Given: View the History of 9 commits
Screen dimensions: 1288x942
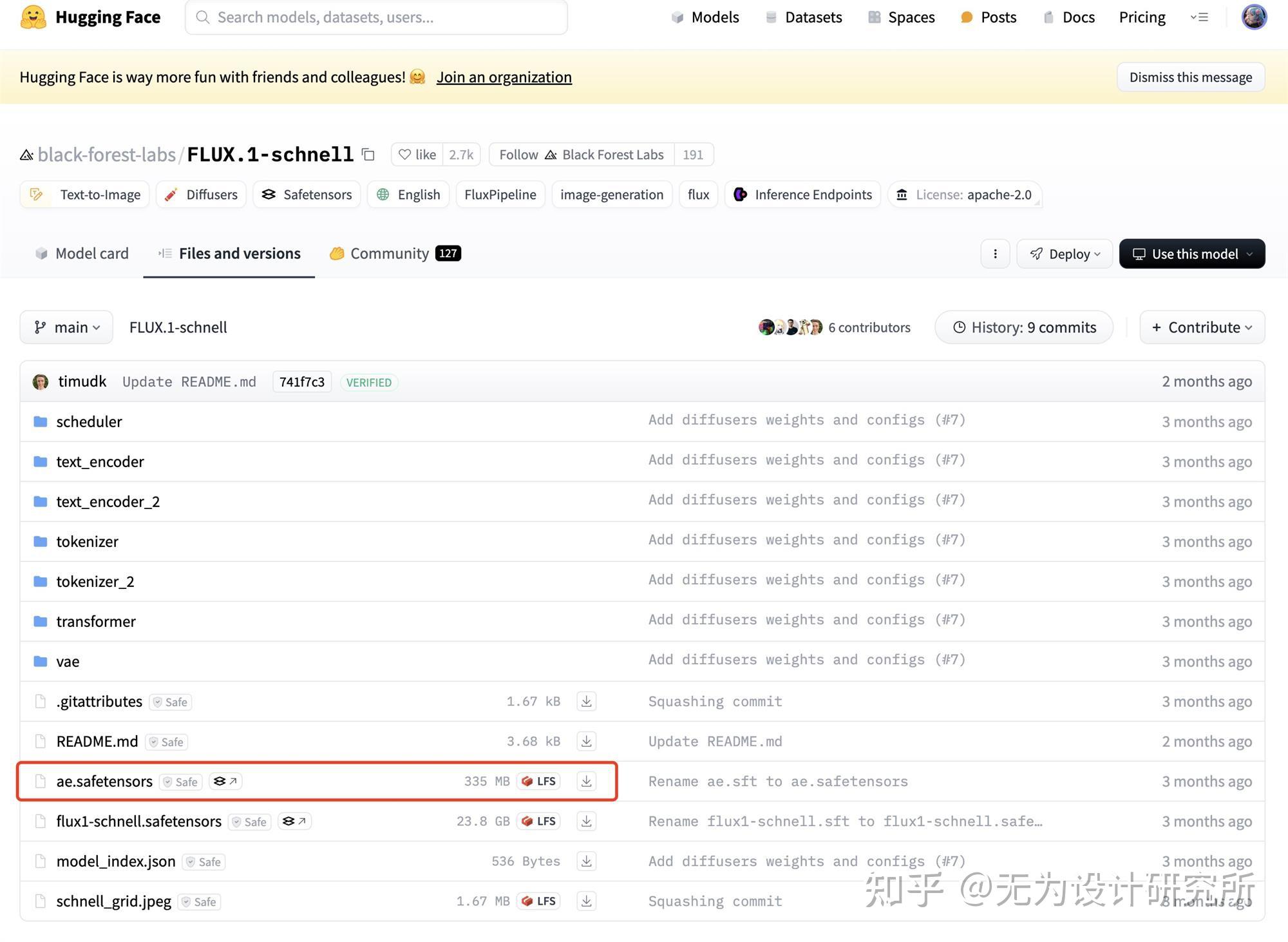Looking at the screenshot, I should tap(1023, 327).
